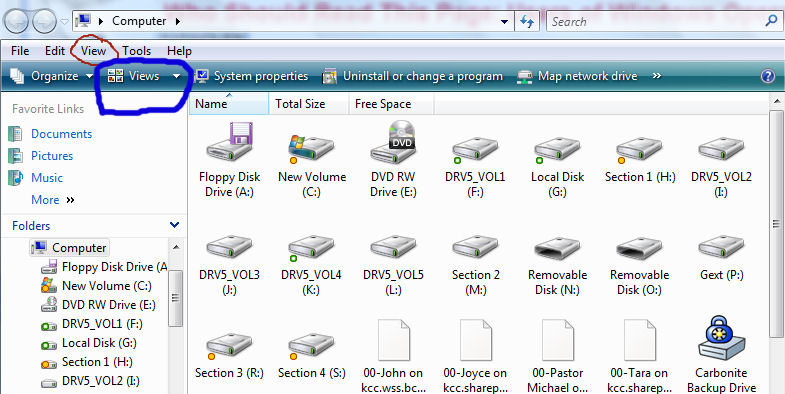The image size is (785, 394).
Task: Click Map network drive
Action: (577, 76)
